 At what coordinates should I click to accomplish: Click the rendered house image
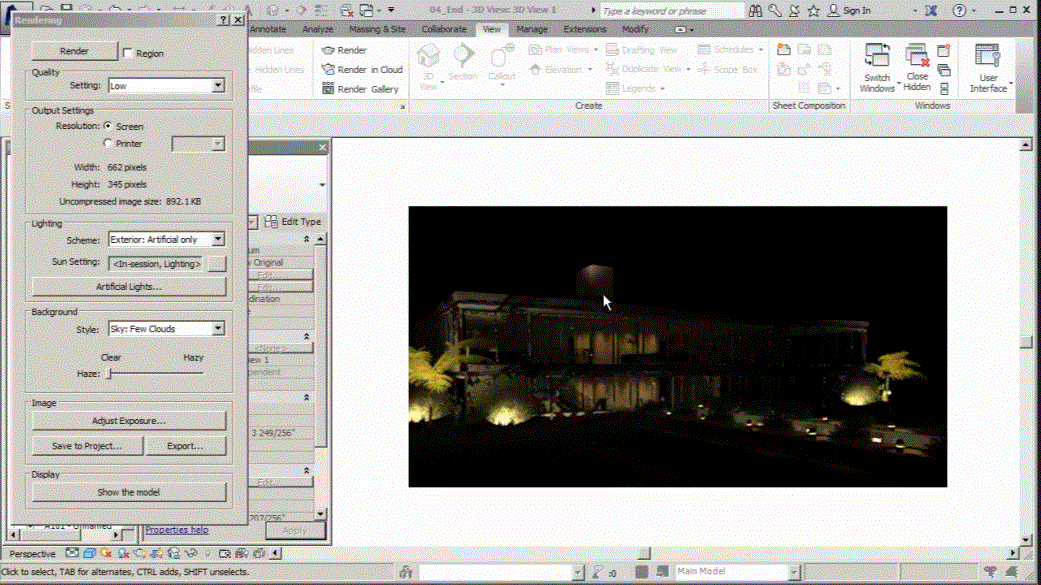tap(678, 347)
